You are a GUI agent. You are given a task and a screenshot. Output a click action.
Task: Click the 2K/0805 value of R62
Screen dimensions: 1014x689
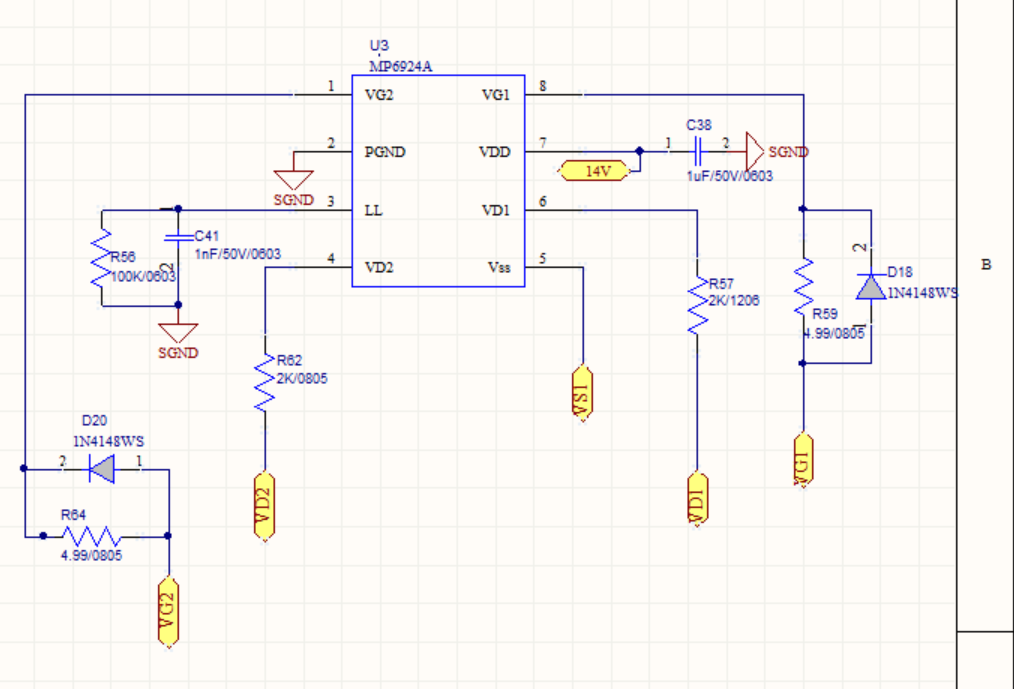pyautogui.click(x=302, y=378)
